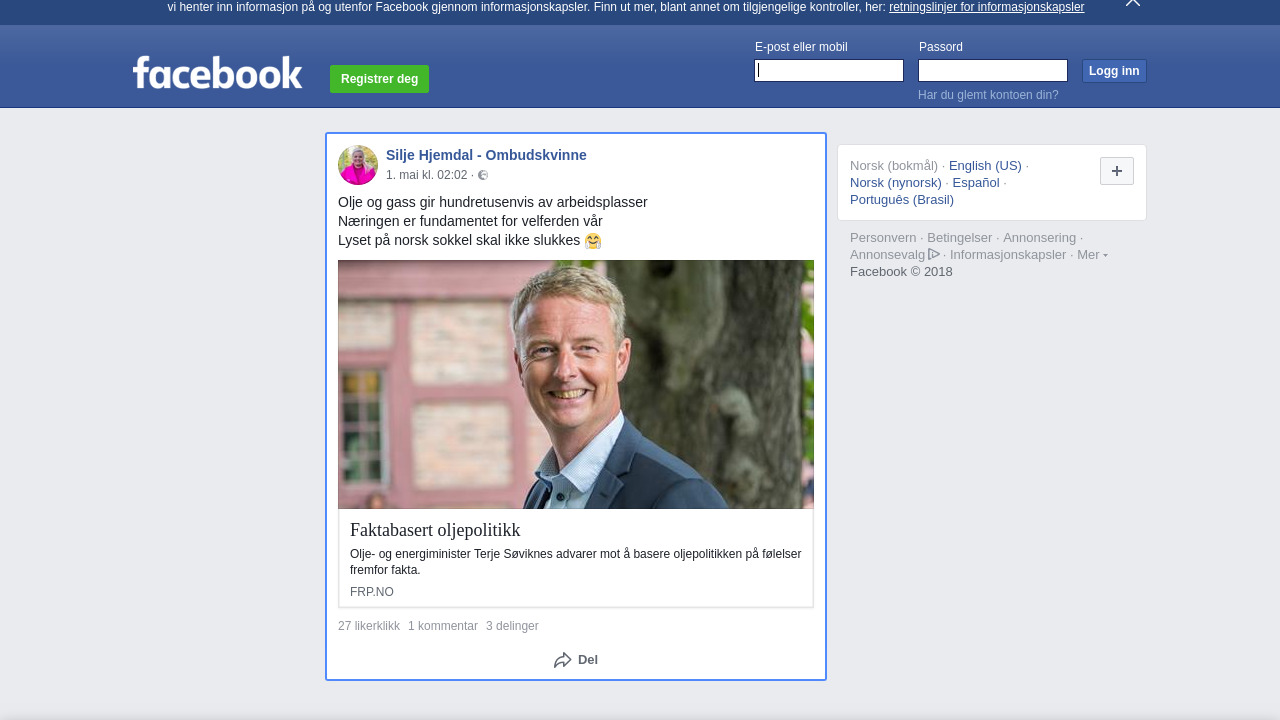Open Silje Hjemdal's profile picture

pyautogui.click(x=358, y=165)
